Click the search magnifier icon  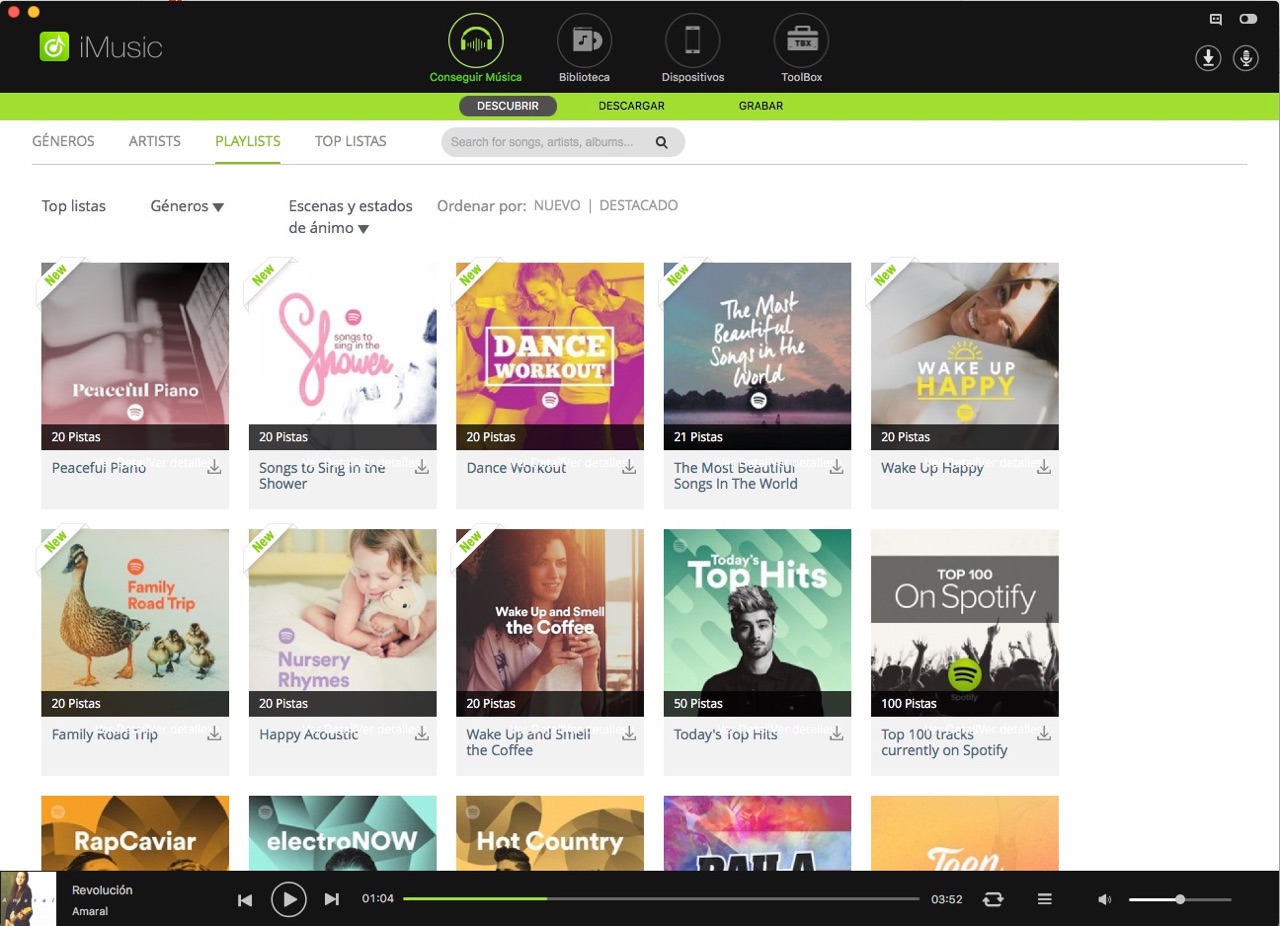pyautogui.click(x=661, y=142)
